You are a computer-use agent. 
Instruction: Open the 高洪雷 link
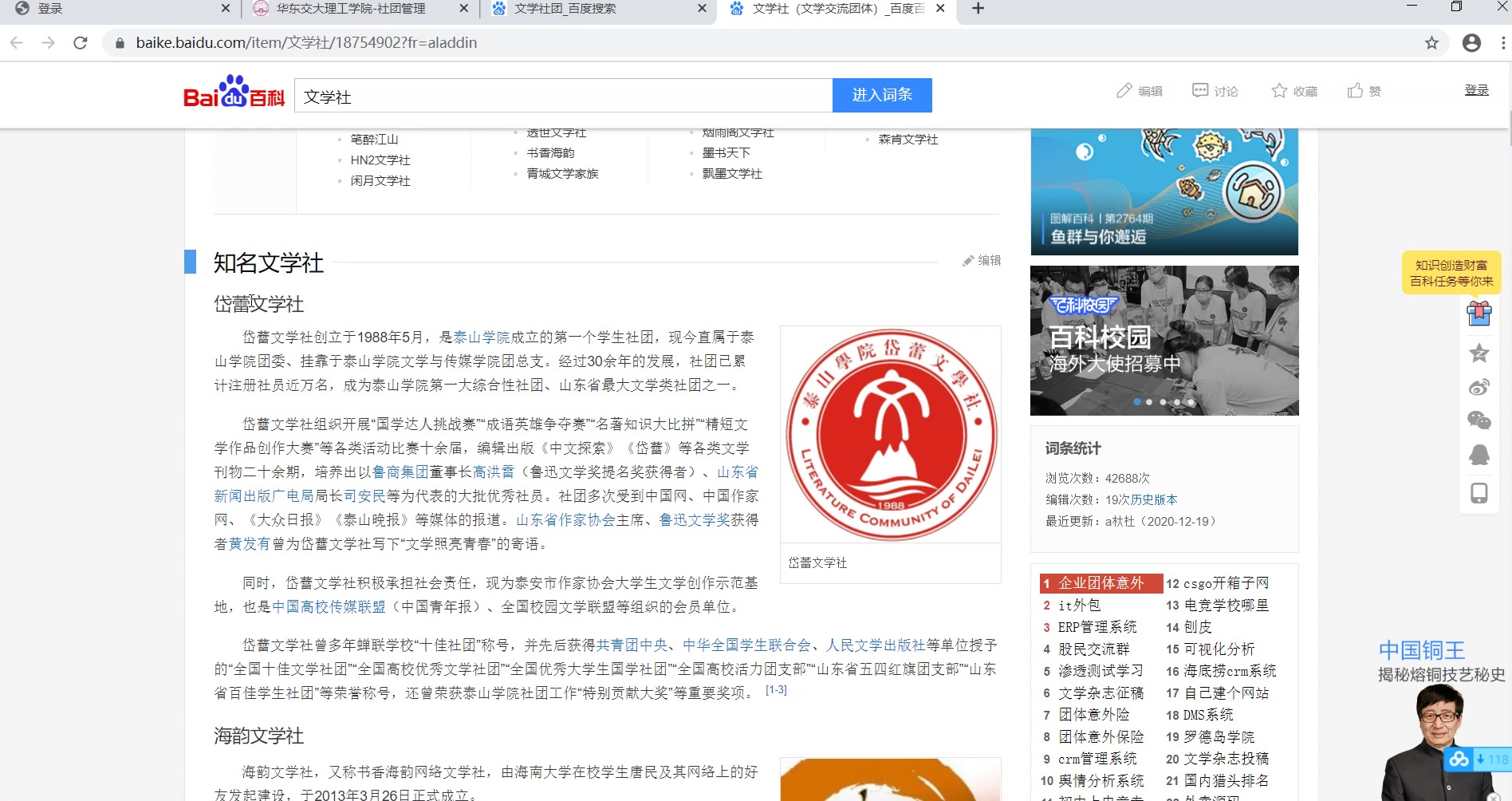494,472
